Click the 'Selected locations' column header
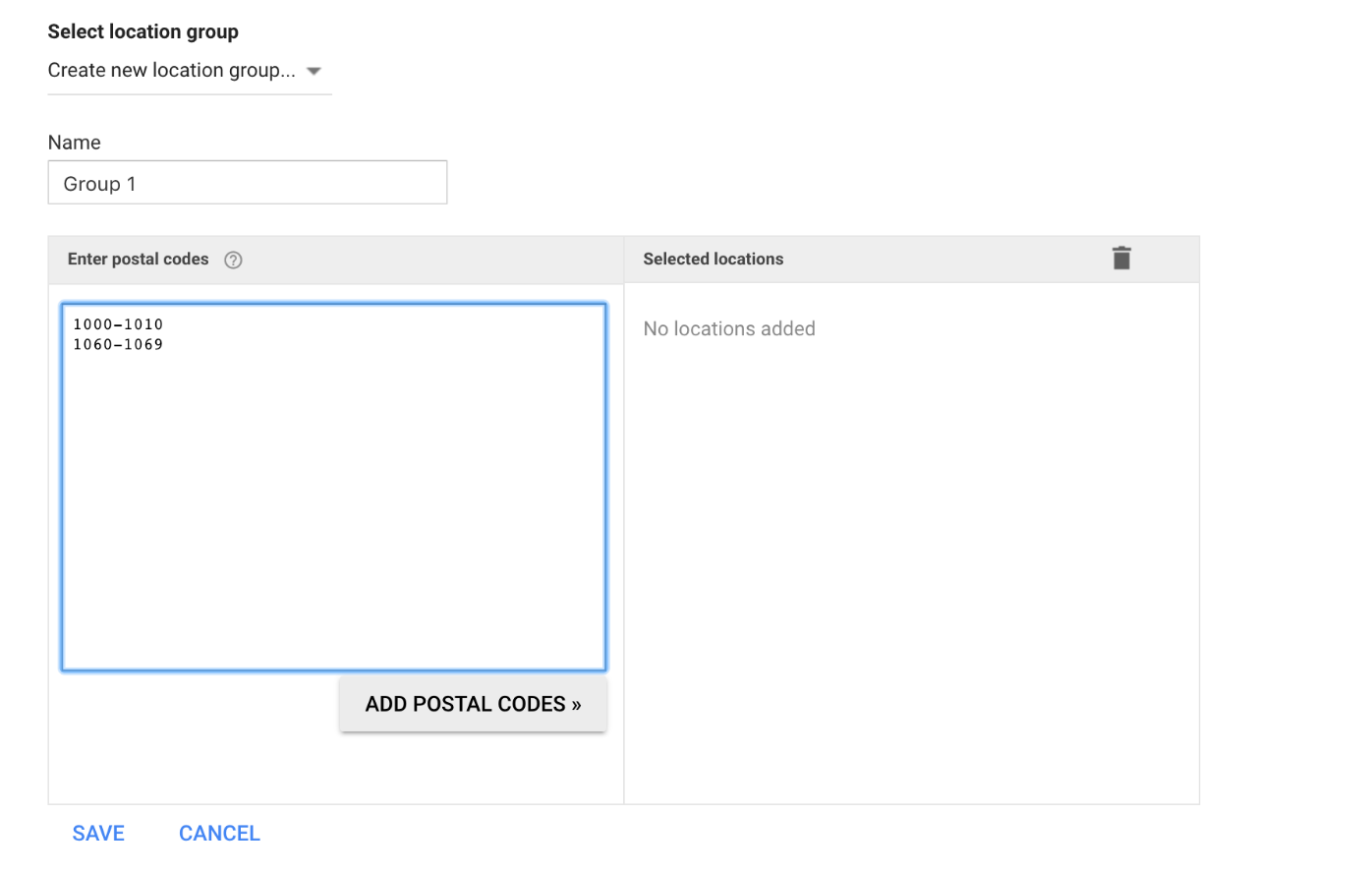 click(713, 260)
